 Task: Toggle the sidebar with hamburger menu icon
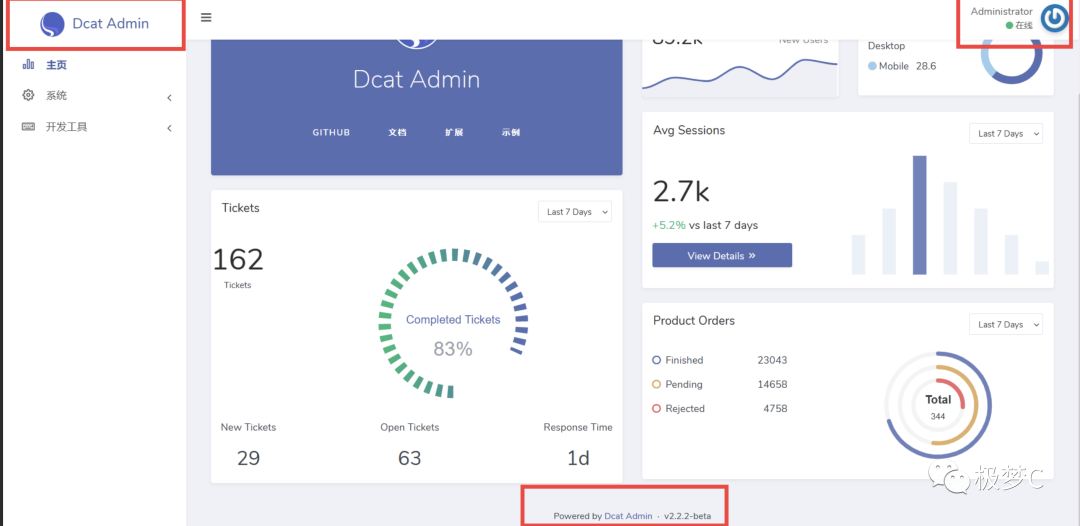pyautogui.click(x=206, y=17)
